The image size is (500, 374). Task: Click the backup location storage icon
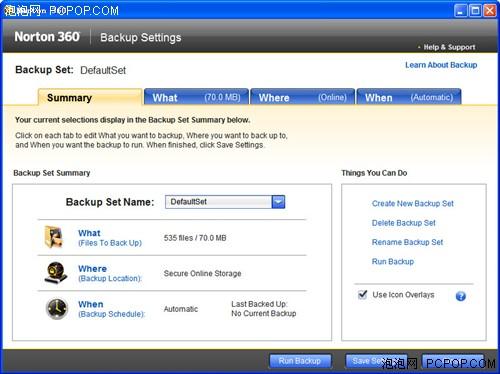[56, 273]
